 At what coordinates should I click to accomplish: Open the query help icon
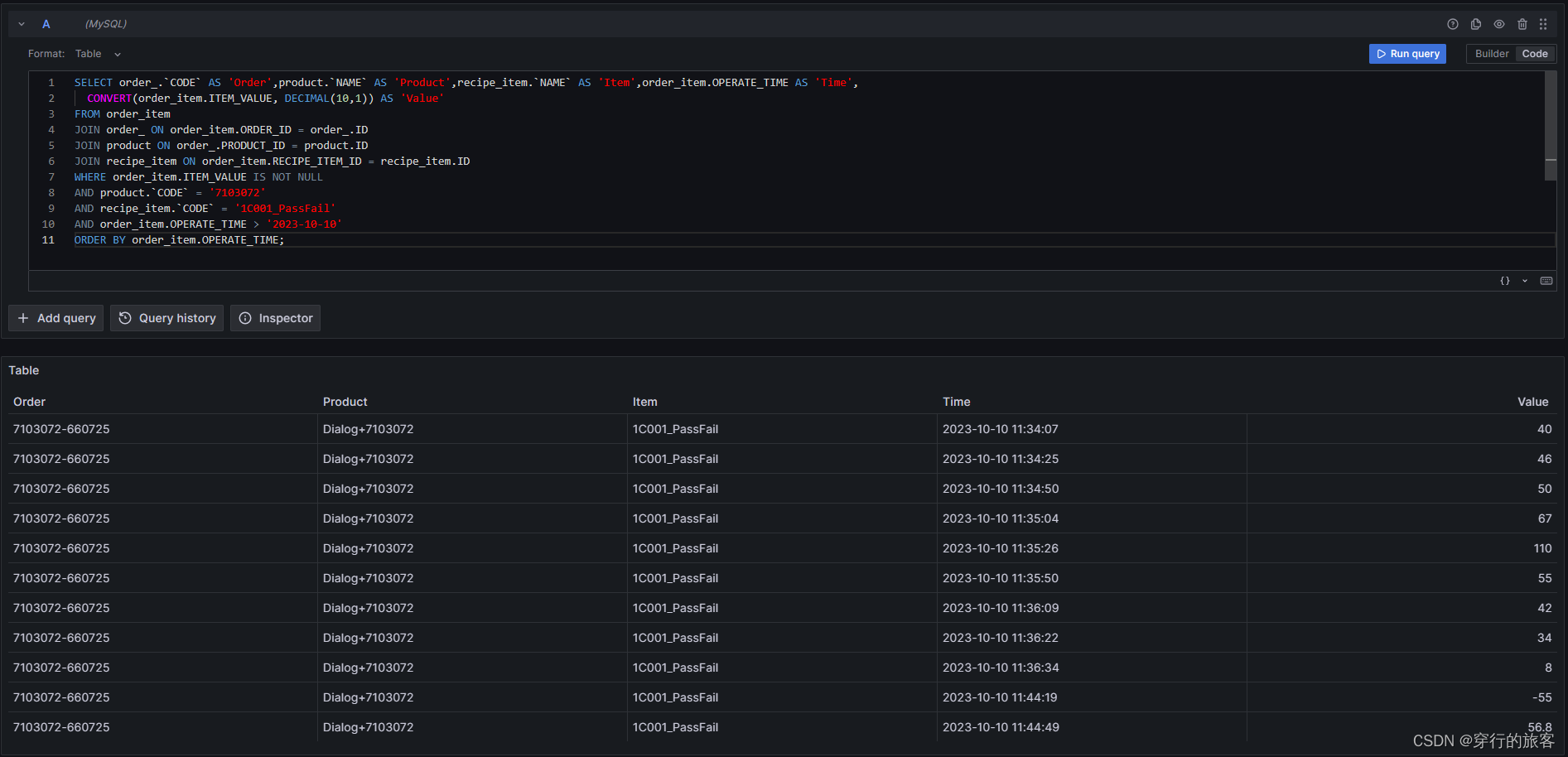tap(1452, 24)
